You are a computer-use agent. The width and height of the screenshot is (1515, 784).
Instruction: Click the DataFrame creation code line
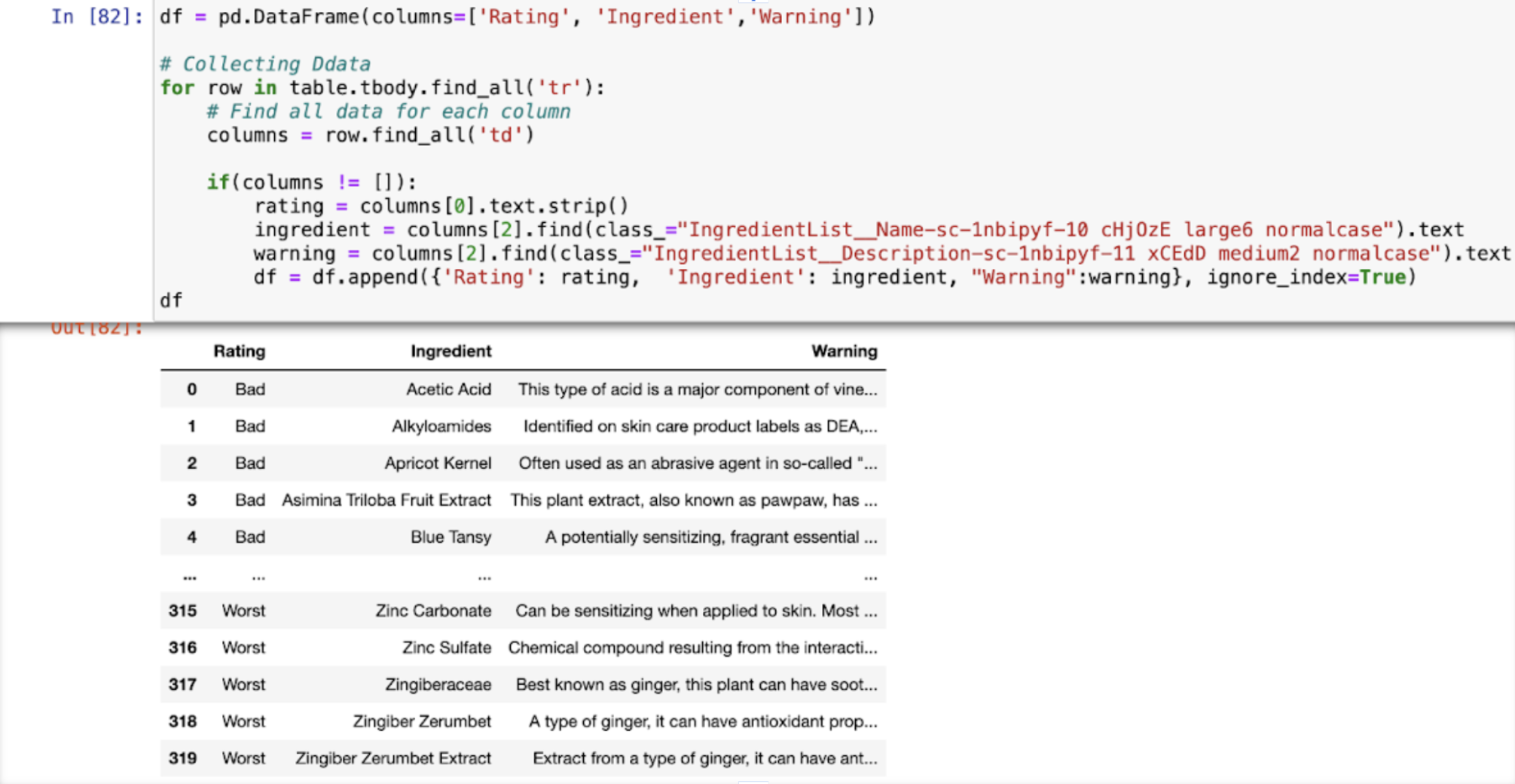pos(518,17)
